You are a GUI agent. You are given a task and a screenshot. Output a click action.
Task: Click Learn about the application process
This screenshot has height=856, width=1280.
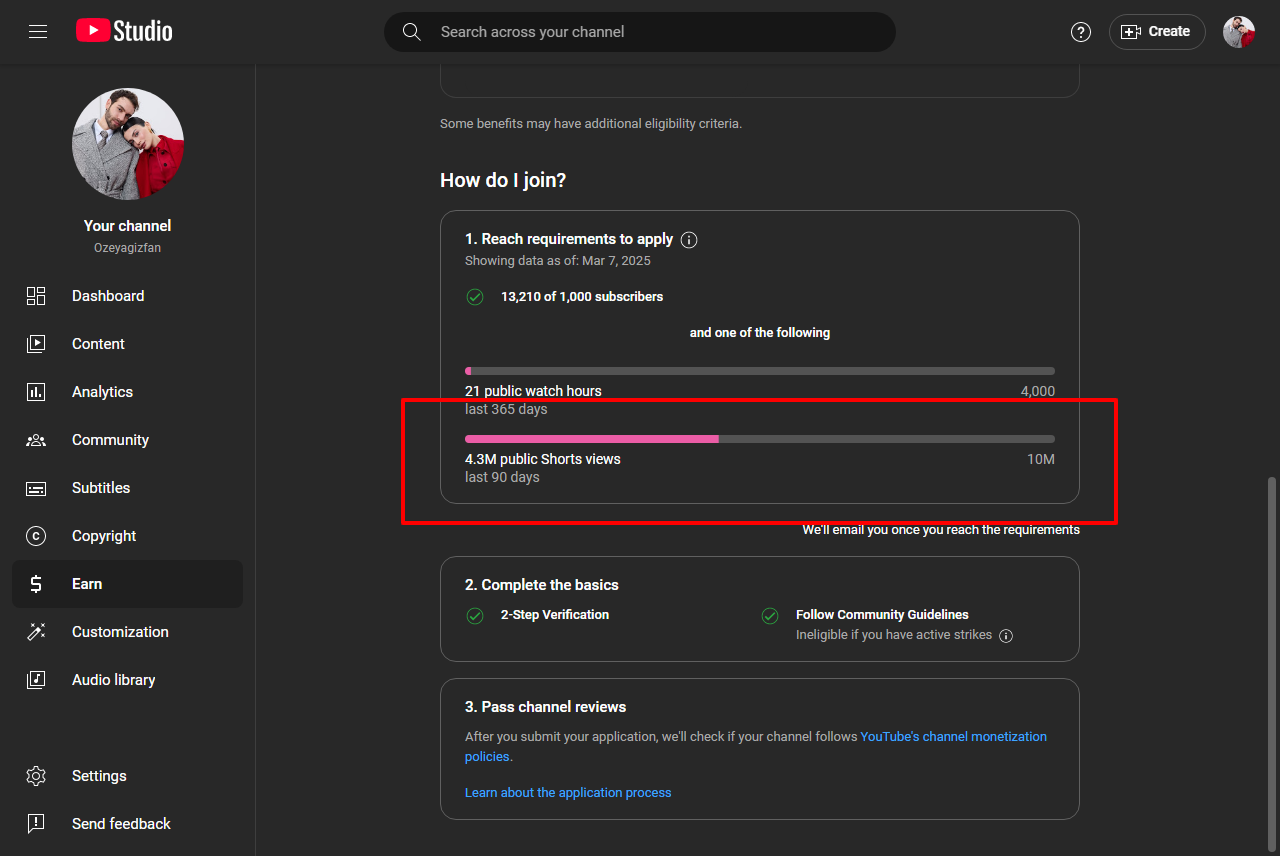tap(568, 793)
